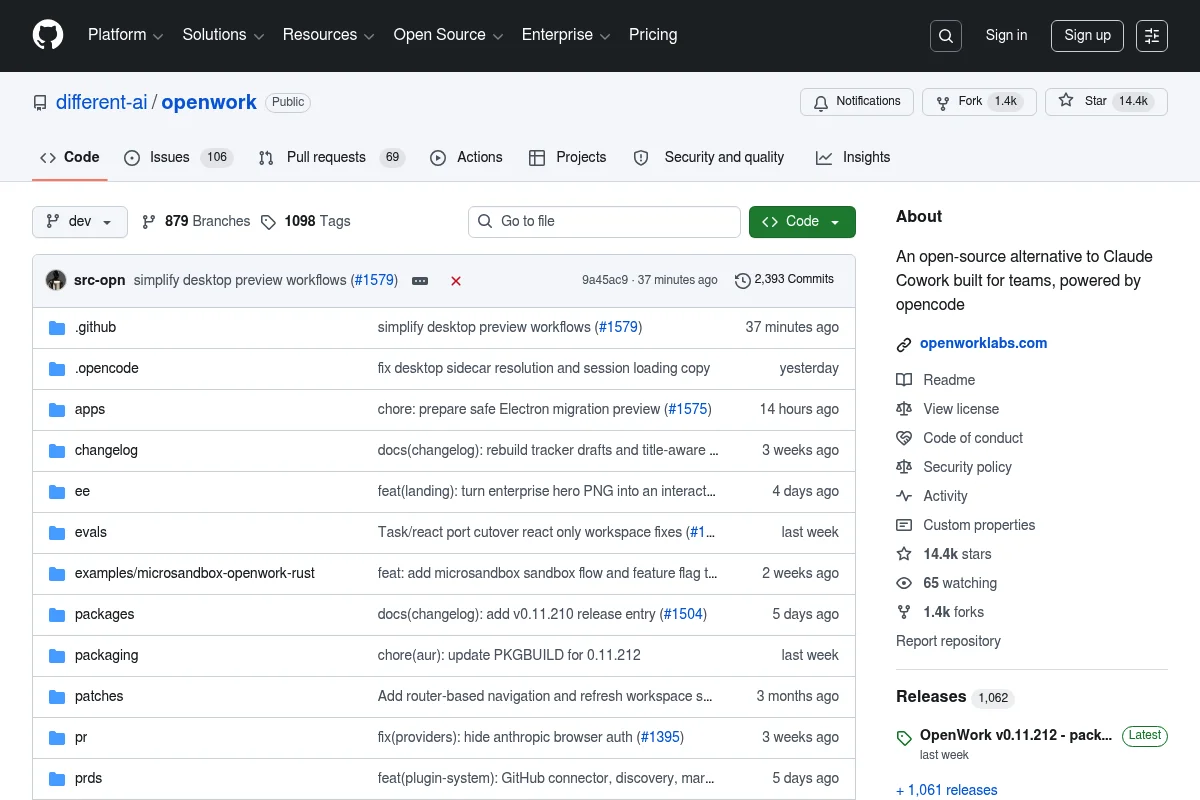This screenshot has width=1200, height=800.
Task: Click the tag icon next to OpenWork v0.11.212 release
Action: pyautogui.click(x=904, y=739)
